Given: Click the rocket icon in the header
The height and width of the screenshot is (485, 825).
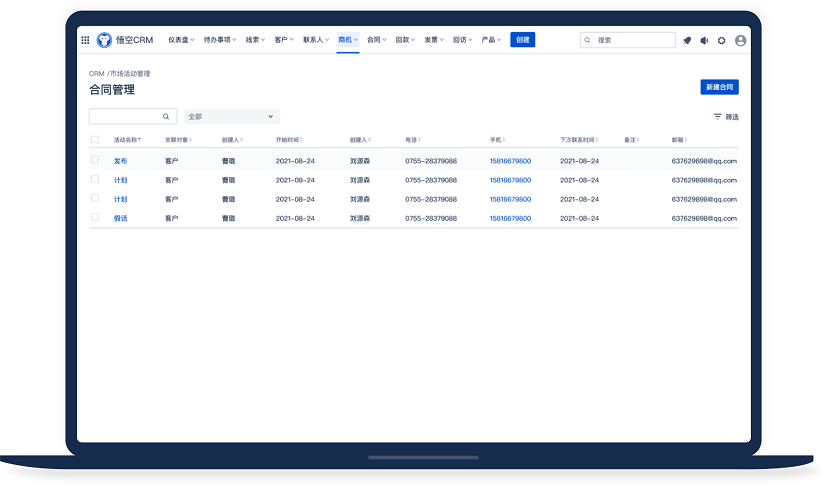Looking at the screenshot, I should [x=687, y=40].
